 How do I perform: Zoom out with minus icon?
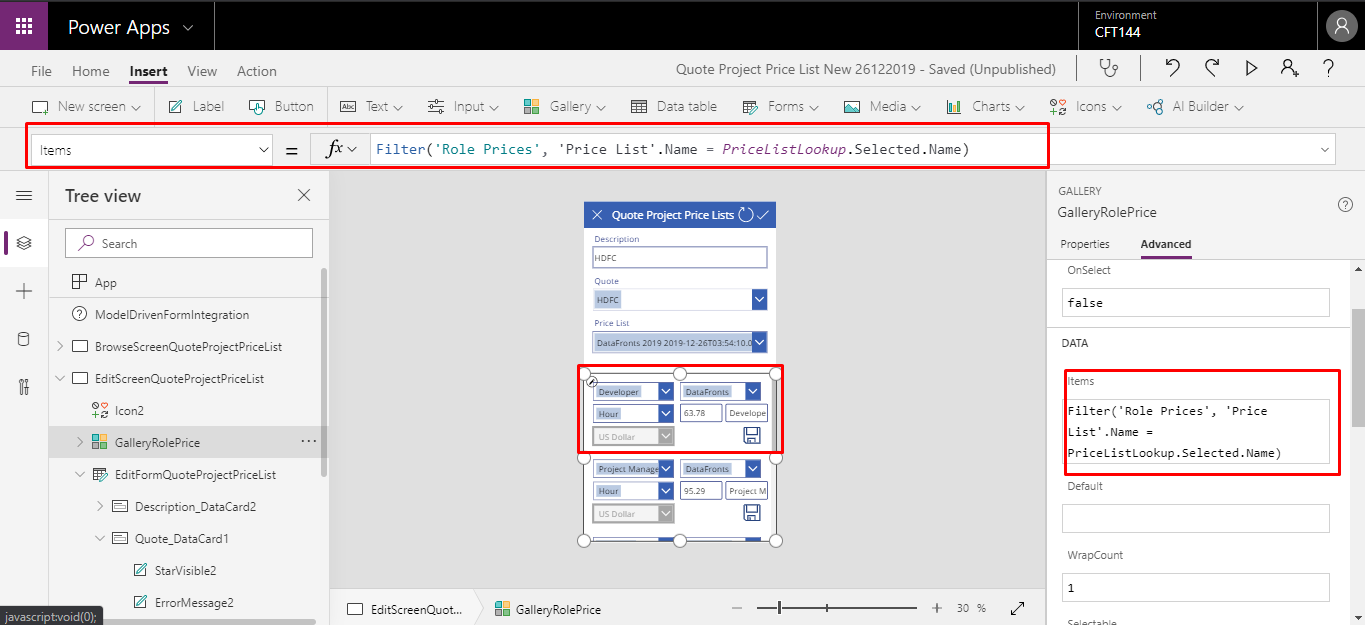click(737, 608)
